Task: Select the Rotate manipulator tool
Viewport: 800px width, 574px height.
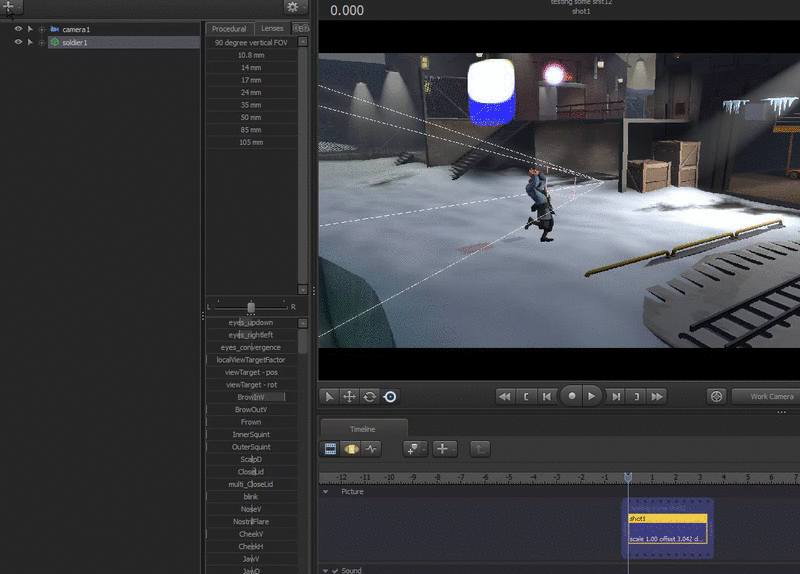Action: tap(369, 396)
